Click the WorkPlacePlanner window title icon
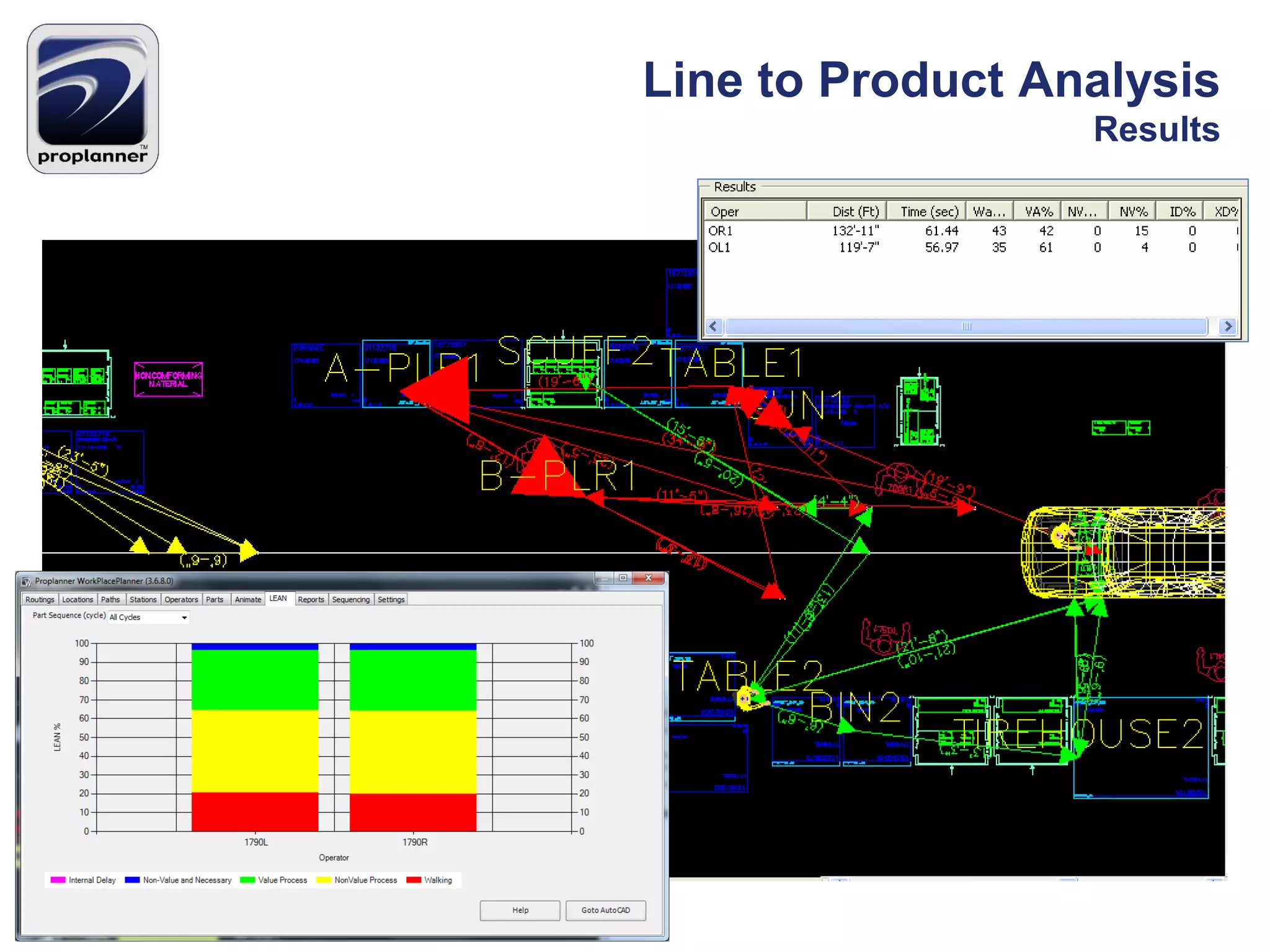This screenshot has height=952, width=1270. tap(26, 581)
